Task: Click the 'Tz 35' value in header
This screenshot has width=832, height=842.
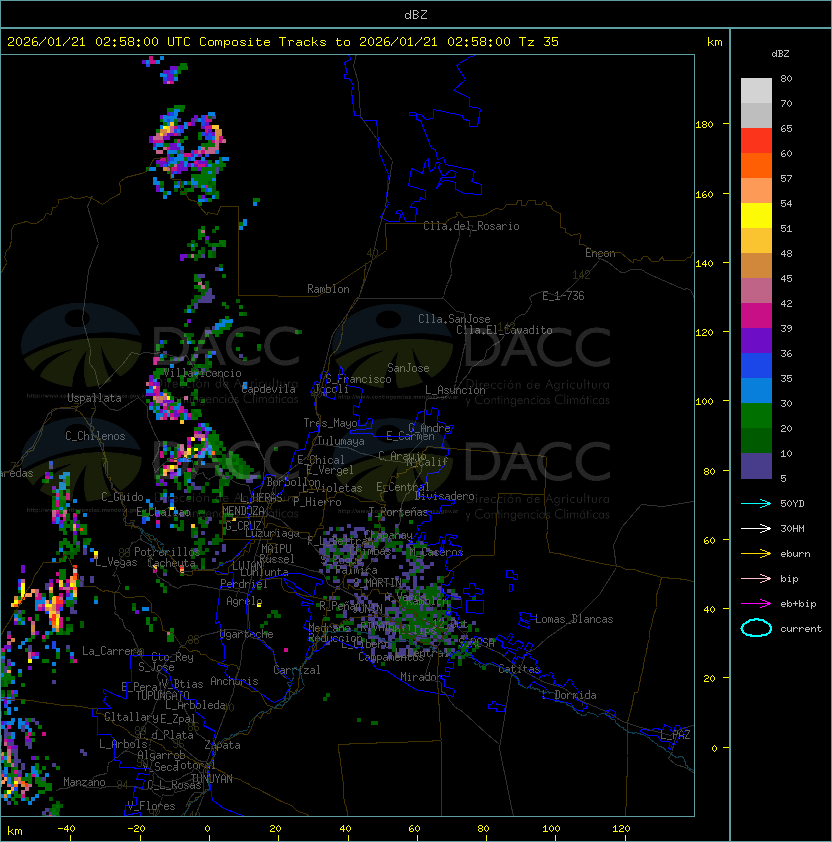Action: tap(539, 42)
